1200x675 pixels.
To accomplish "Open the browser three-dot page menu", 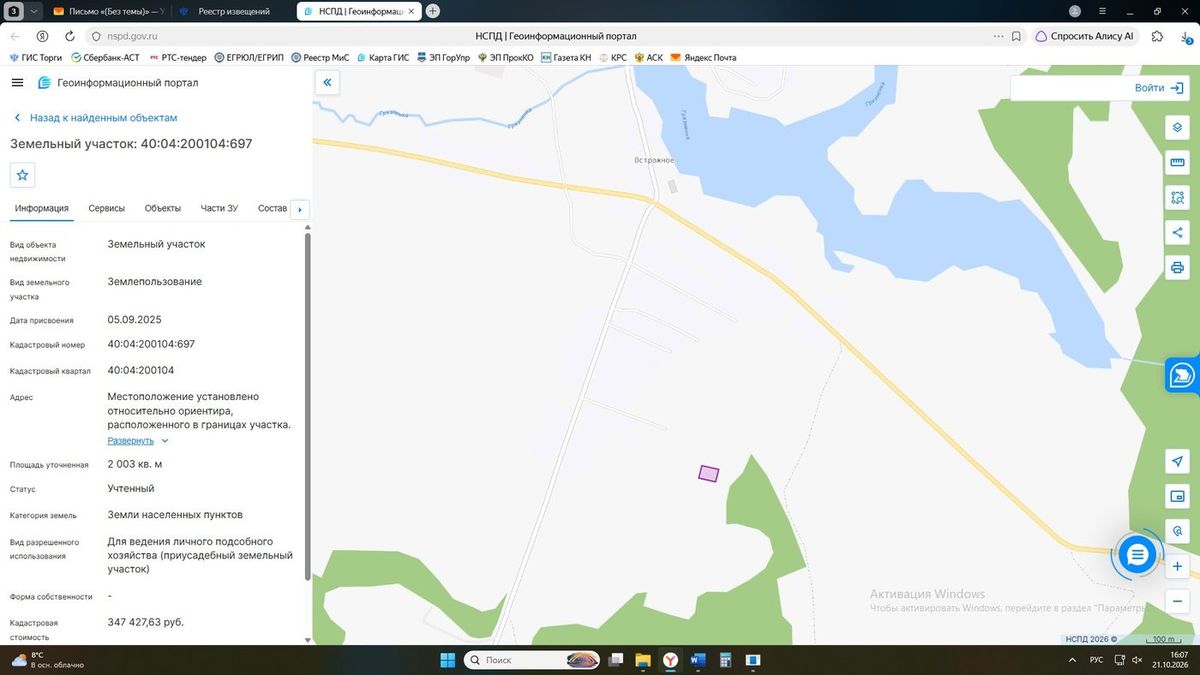I will click(999, 36).
